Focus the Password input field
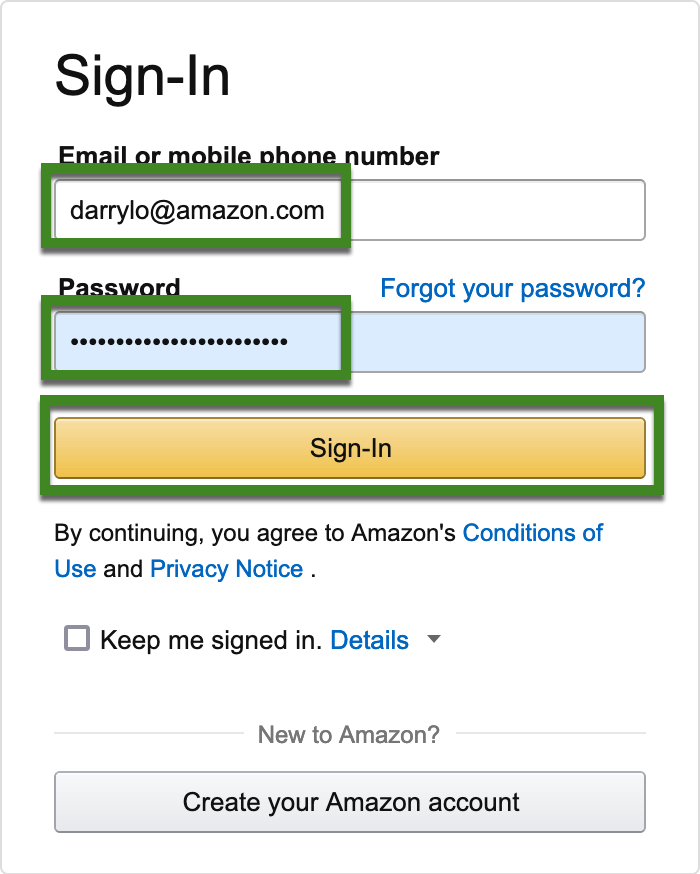 click(x=490, y=342)
